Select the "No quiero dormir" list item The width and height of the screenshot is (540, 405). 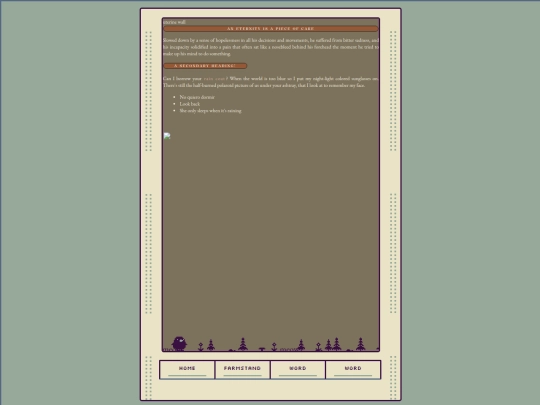pyautogui.click(x=197, y=97)
